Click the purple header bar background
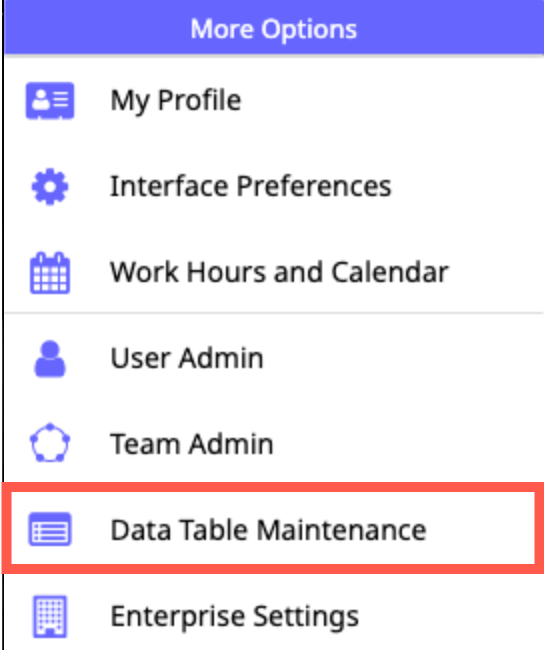 point(448,27)
